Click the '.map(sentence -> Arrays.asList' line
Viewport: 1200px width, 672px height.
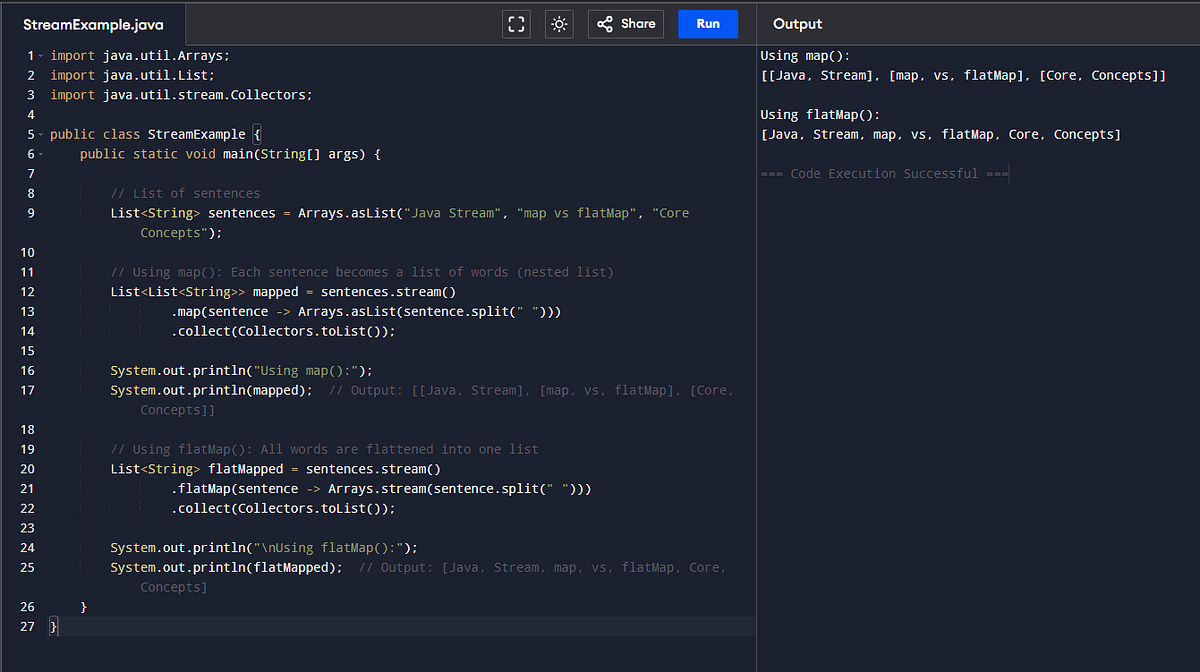click(366, 311)
